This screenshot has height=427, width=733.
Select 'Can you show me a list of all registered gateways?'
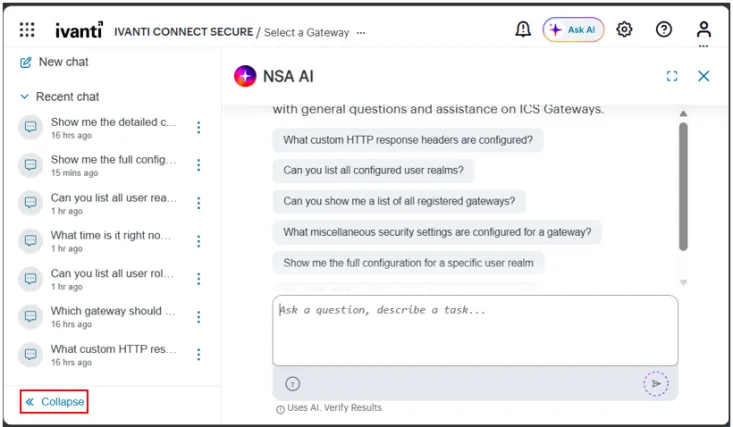coord(399,201)
